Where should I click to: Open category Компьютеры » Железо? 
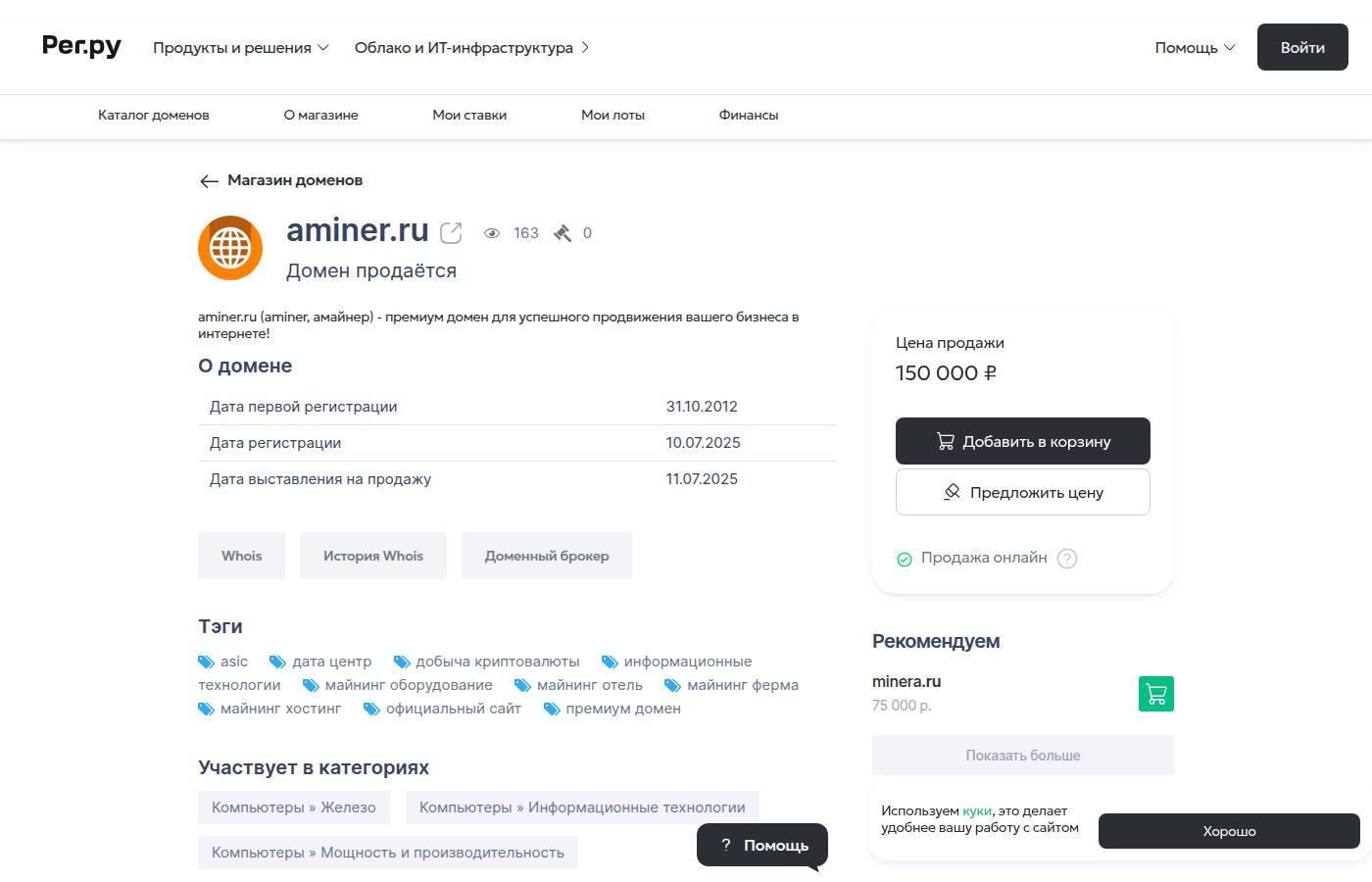tap(294, 808)
